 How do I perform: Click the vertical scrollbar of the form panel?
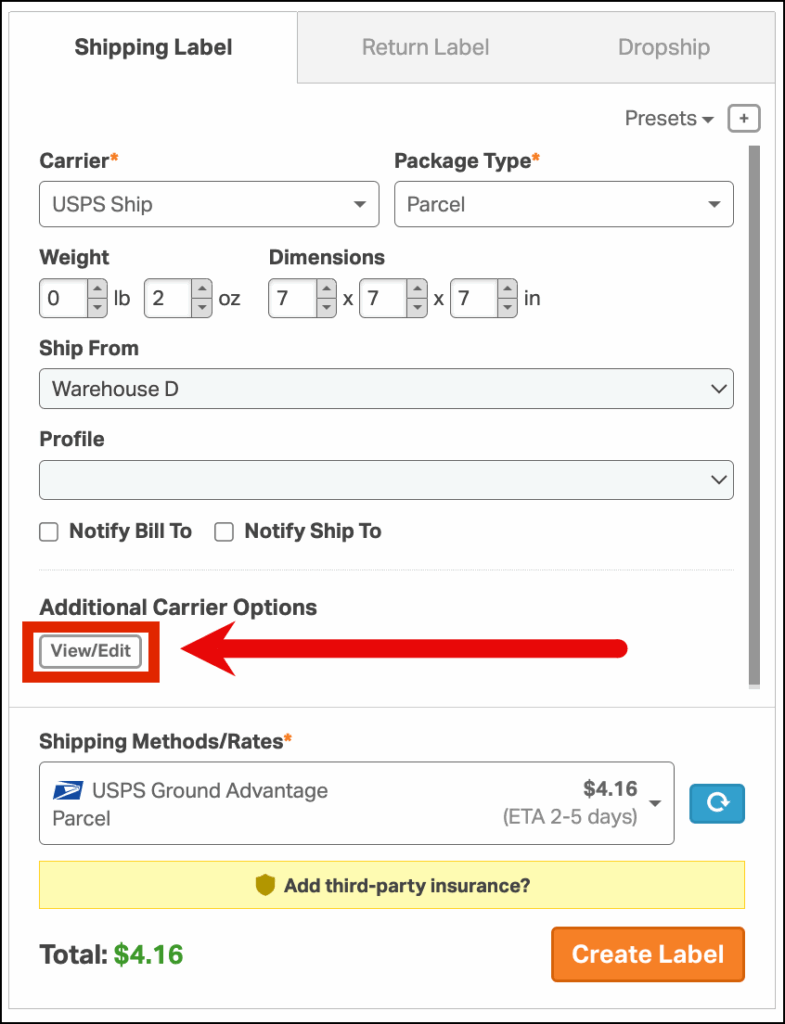(754, 416)
